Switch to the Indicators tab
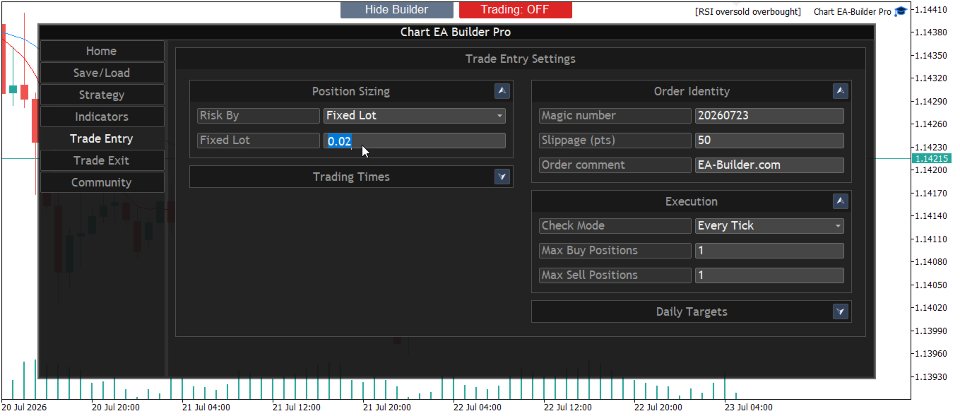960x416 pixels. 102,117
